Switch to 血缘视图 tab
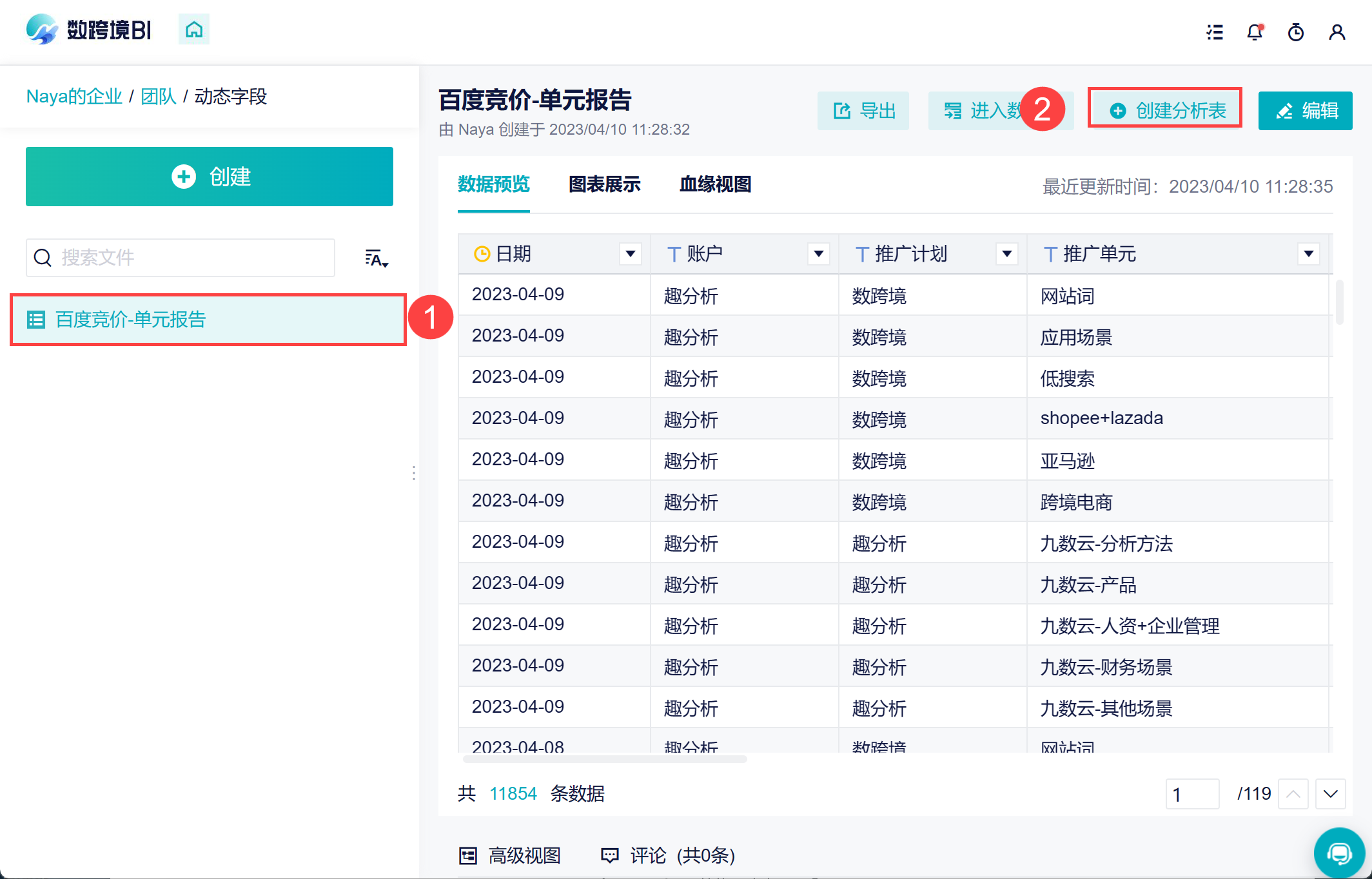 coord(715,185)
